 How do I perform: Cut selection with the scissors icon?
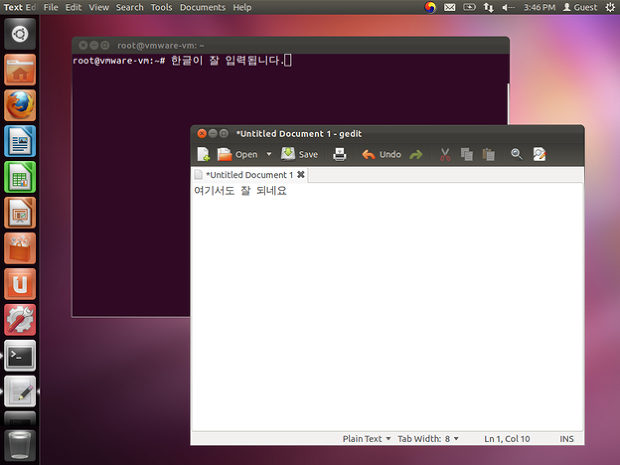(445, 154)
